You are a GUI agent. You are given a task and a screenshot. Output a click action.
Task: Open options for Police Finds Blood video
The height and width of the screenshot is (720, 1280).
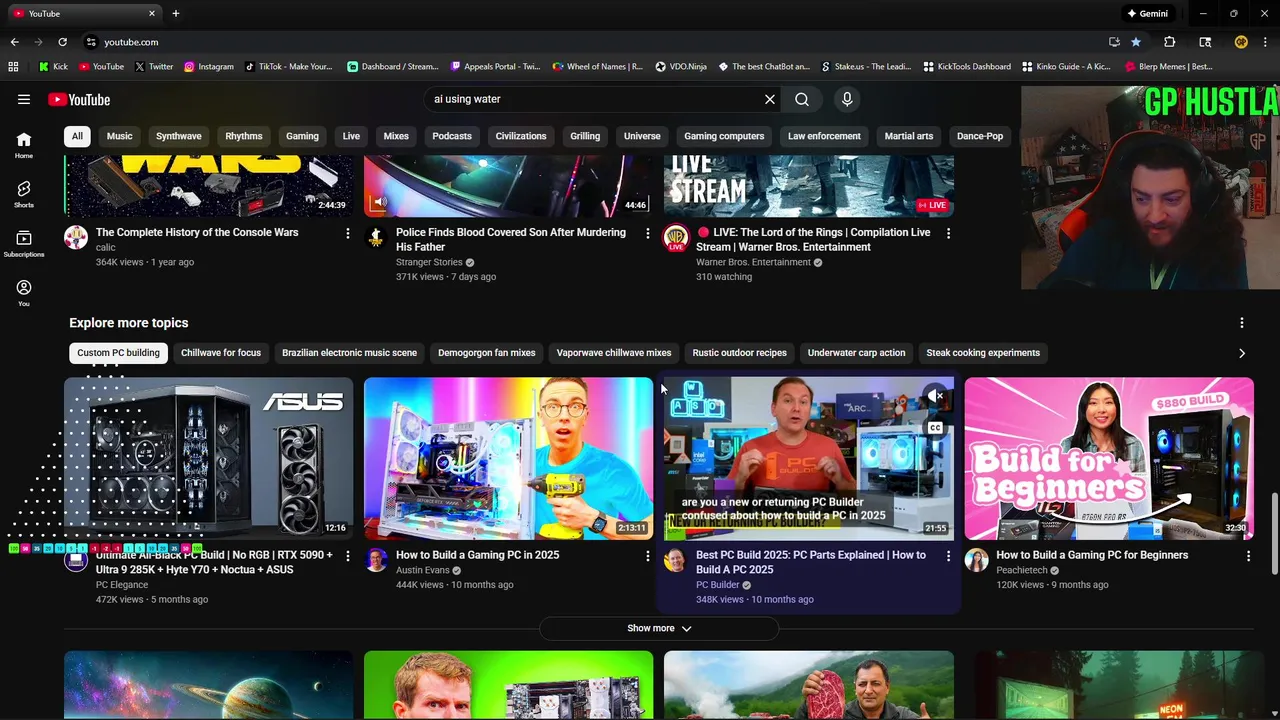648,233
